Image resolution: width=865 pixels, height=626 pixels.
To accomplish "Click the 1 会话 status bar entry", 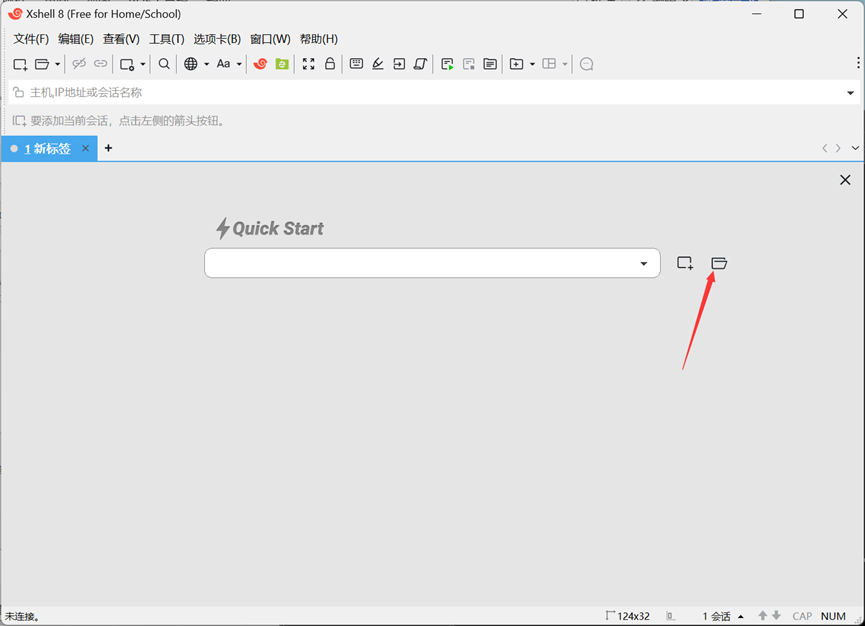I will (716, 616).
